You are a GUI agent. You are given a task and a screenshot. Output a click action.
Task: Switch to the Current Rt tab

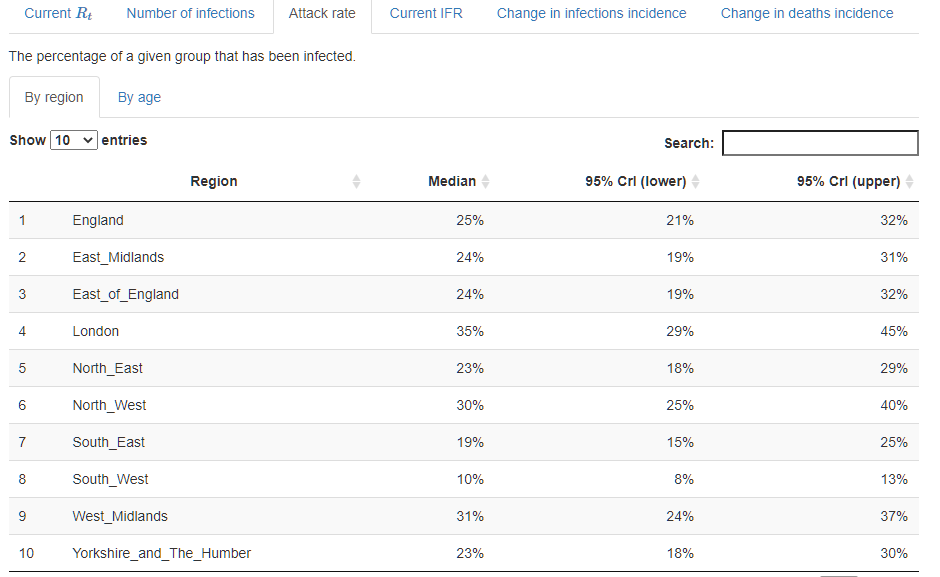pos(58,13)
